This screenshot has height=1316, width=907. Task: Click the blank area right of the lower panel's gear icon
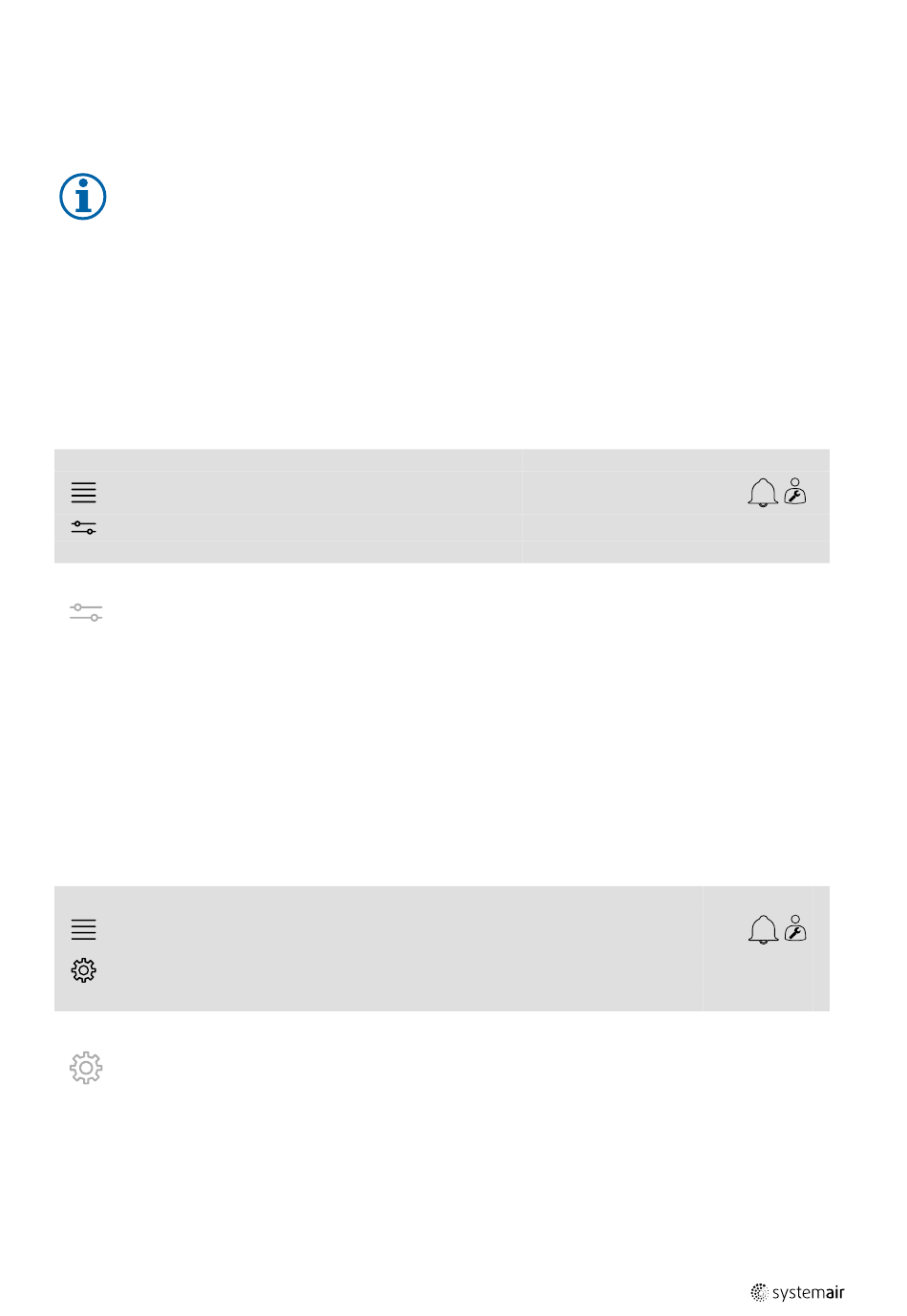382,970
